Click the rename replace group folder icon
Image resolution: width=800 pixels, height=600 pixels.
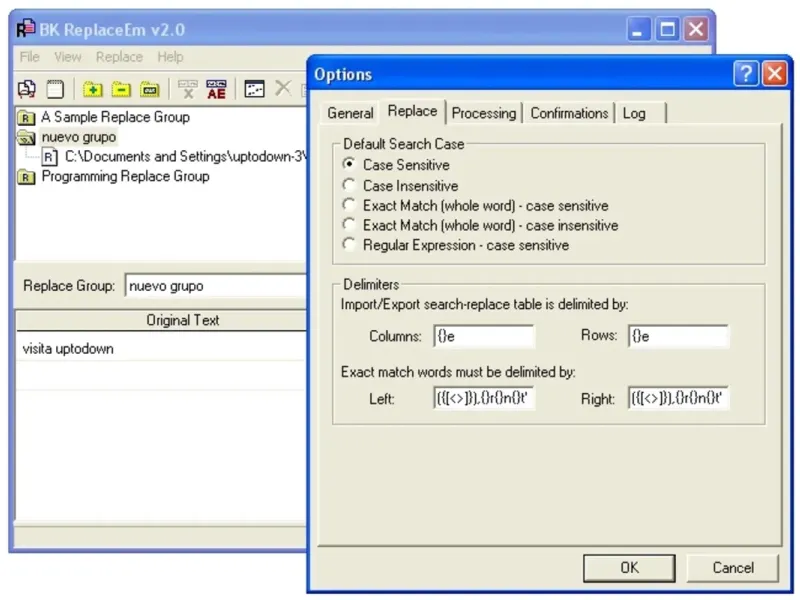[x=149, y=89]
